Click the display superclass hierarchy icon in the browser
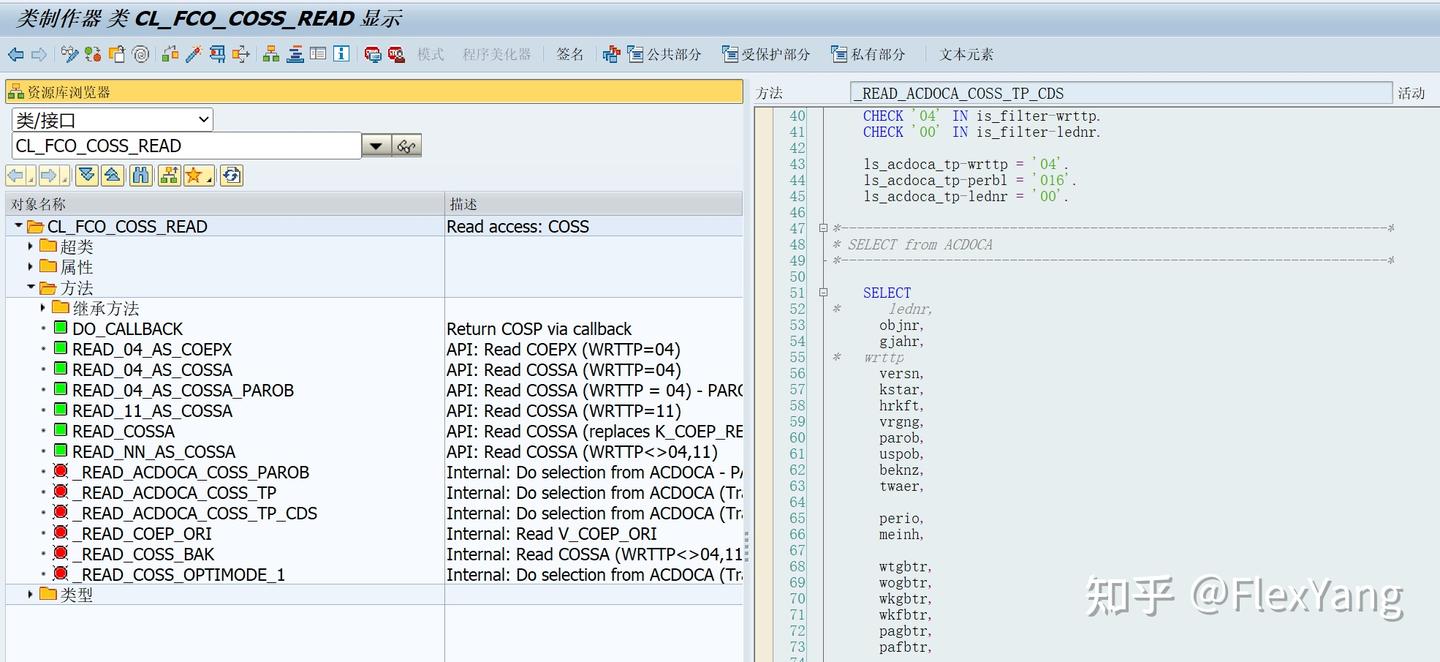 [168, 176]
